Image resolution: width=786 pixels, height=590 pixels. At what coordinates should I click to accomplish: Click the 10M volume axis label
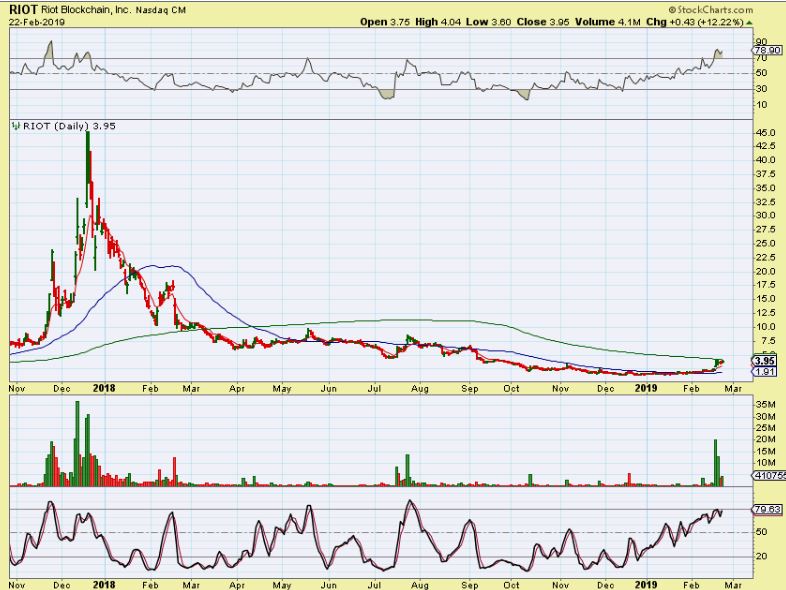point(765,463)
